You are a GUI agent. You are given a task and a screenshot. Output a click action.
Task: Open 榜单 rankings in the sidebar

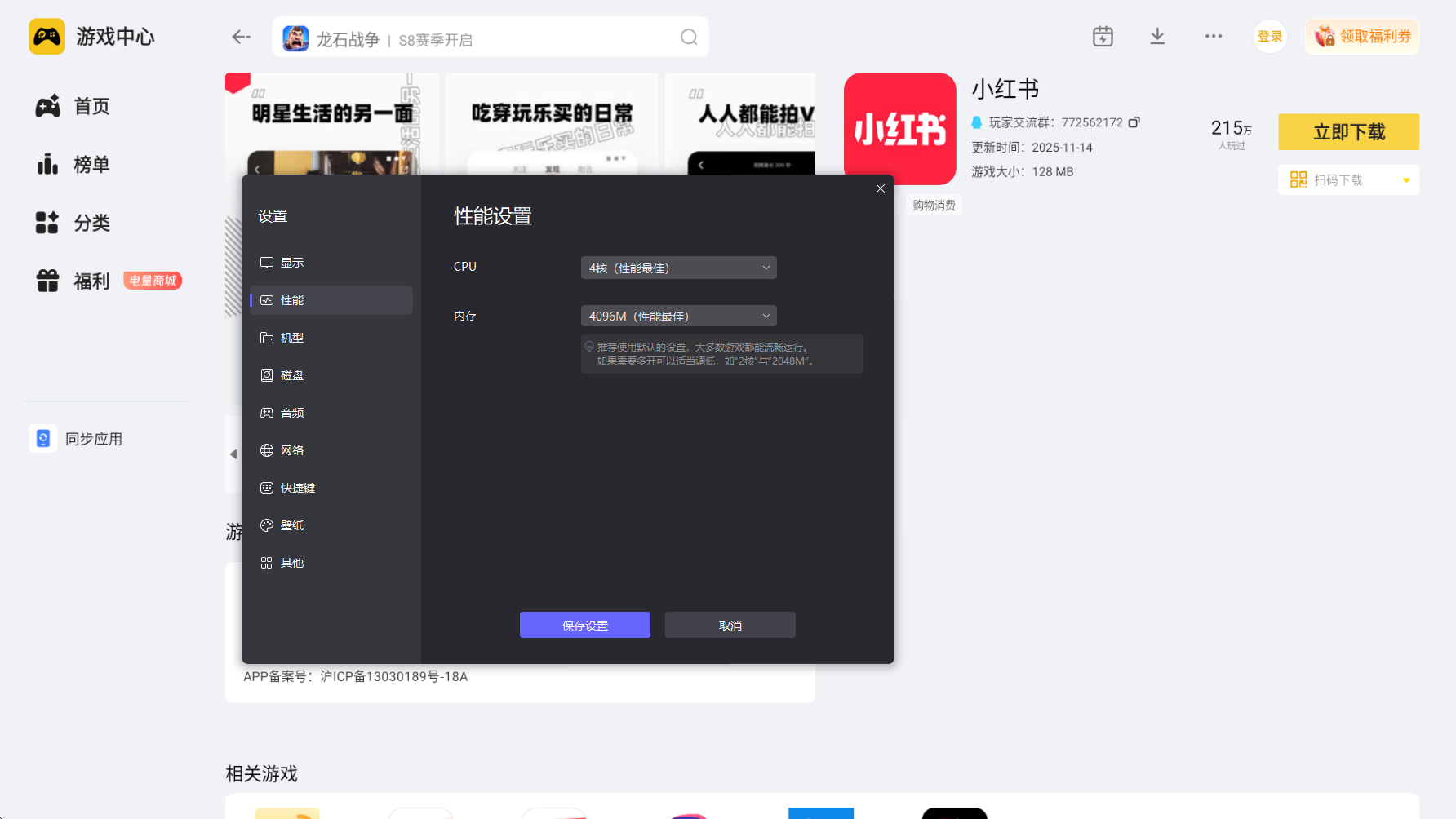(x=73, y=165)
